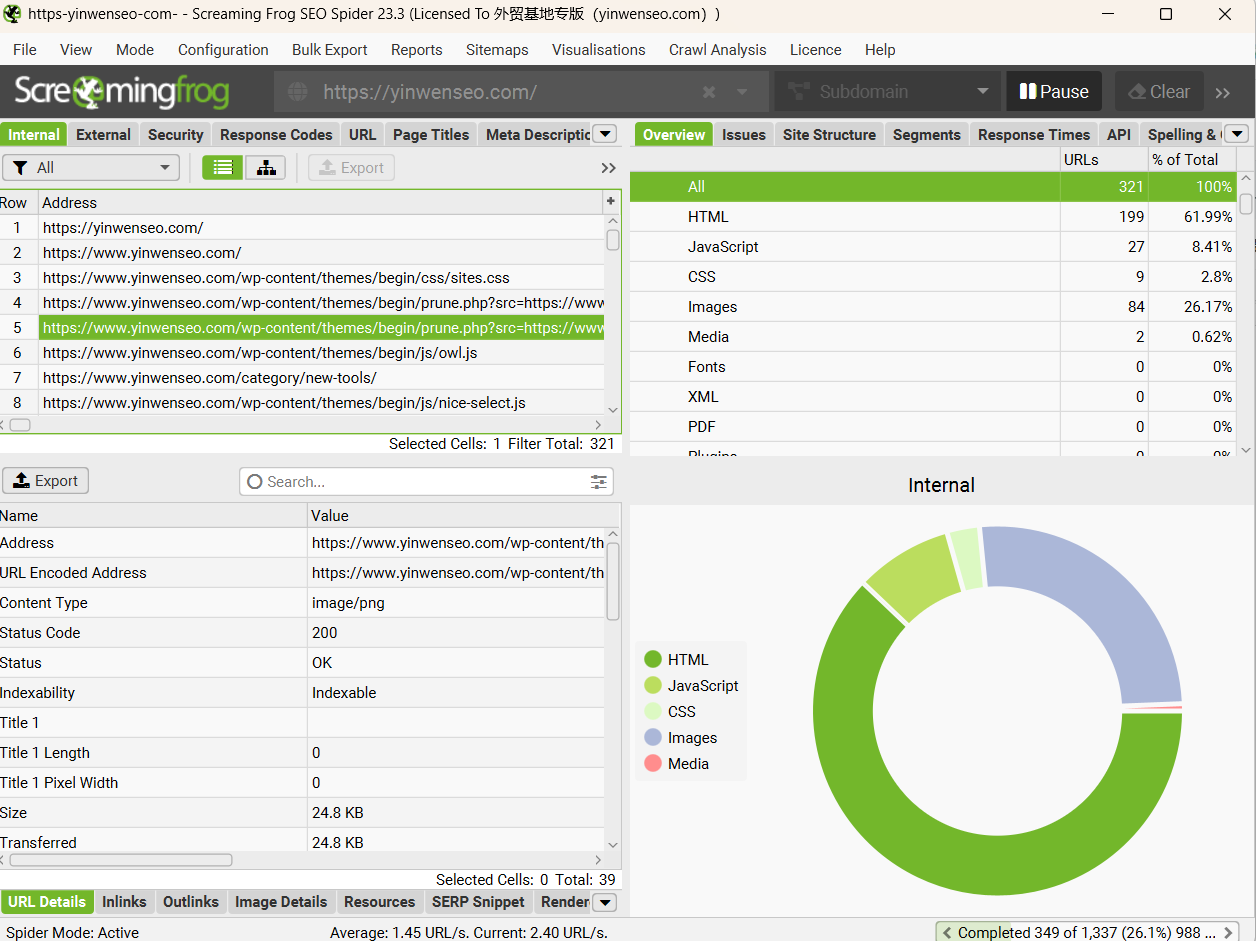Viewport: 1256px width, 941px height.
Task: Click the lower panel search field
Action: 420,482
